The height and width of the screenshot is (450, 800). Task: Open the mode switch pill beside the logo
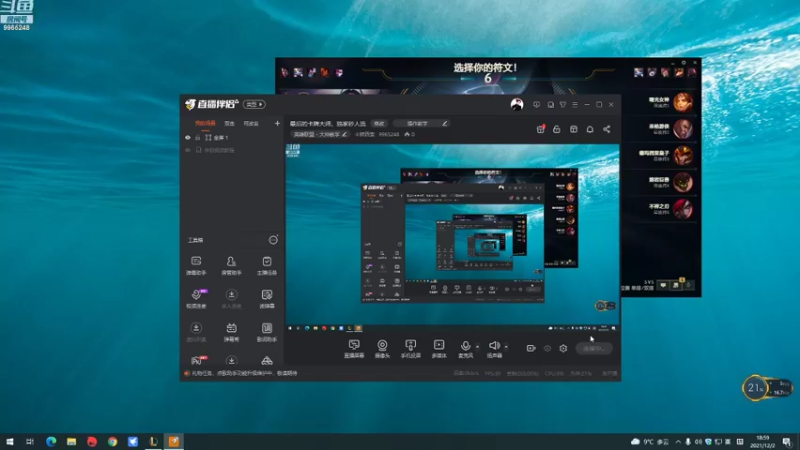254,104
